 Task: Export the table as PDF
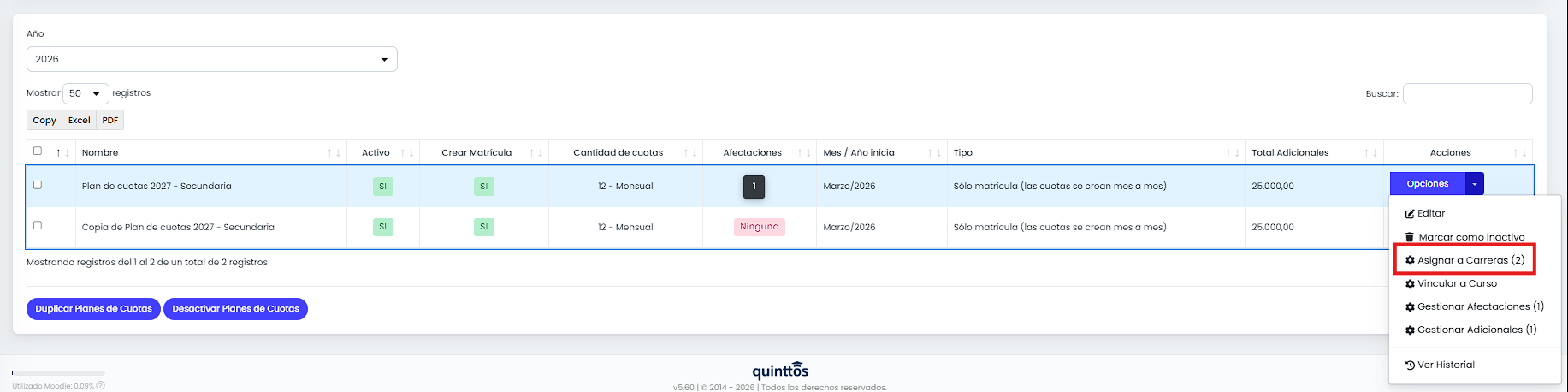click(x=110, y=120)
